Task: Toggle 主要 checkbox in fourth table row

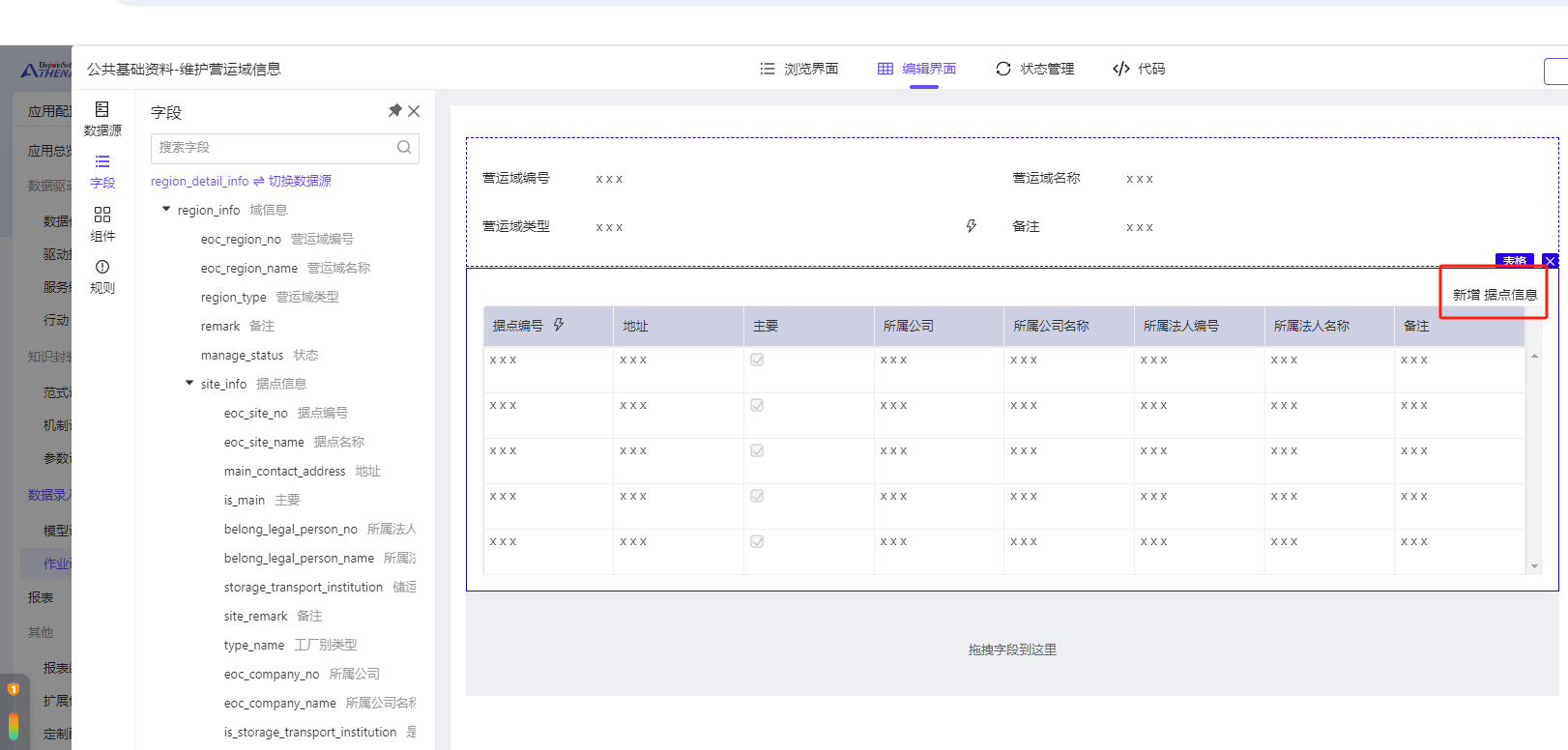Action: pos(757,496)
